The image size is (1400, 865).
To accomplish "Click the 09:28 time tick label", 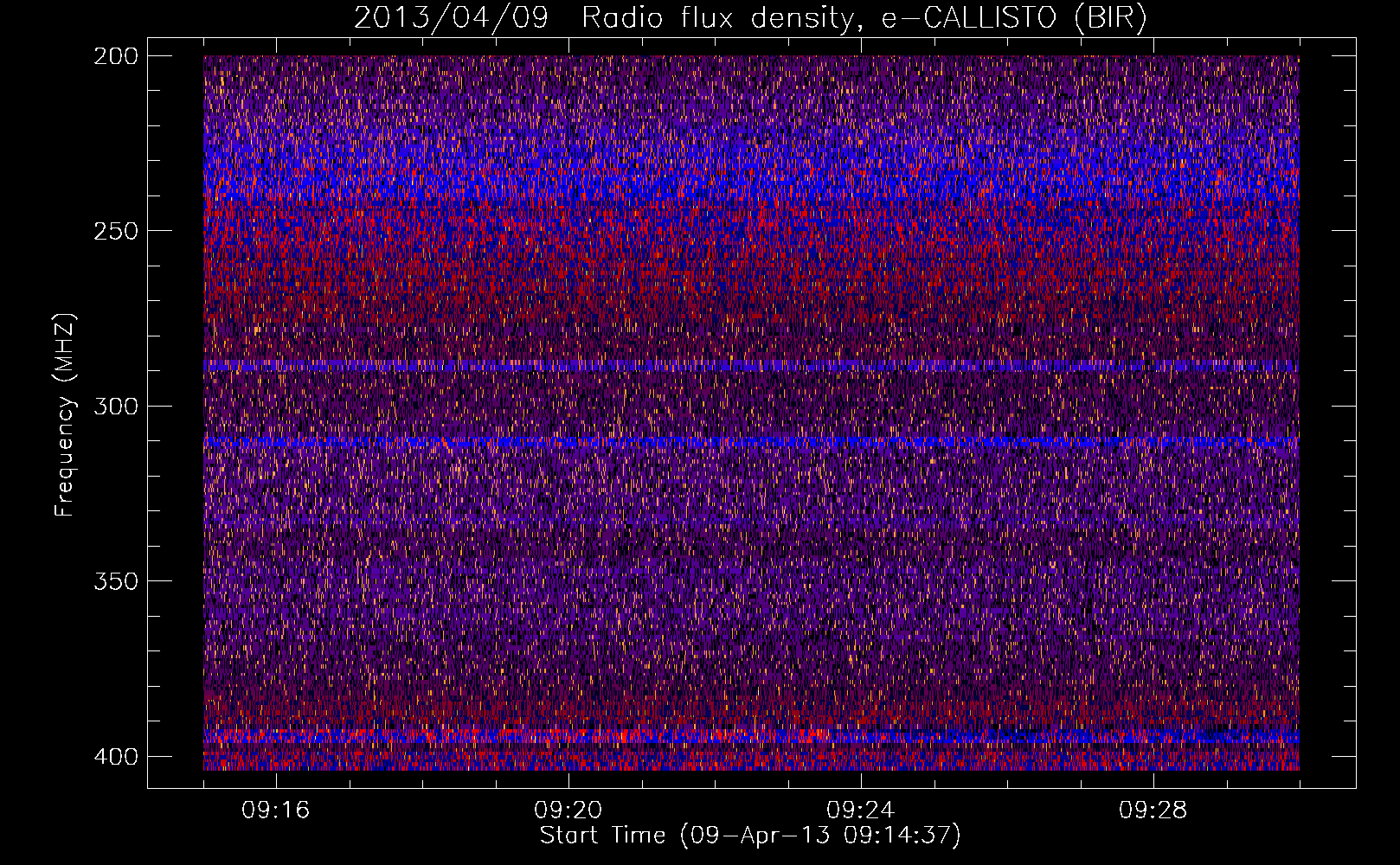I will point(1153,811).
